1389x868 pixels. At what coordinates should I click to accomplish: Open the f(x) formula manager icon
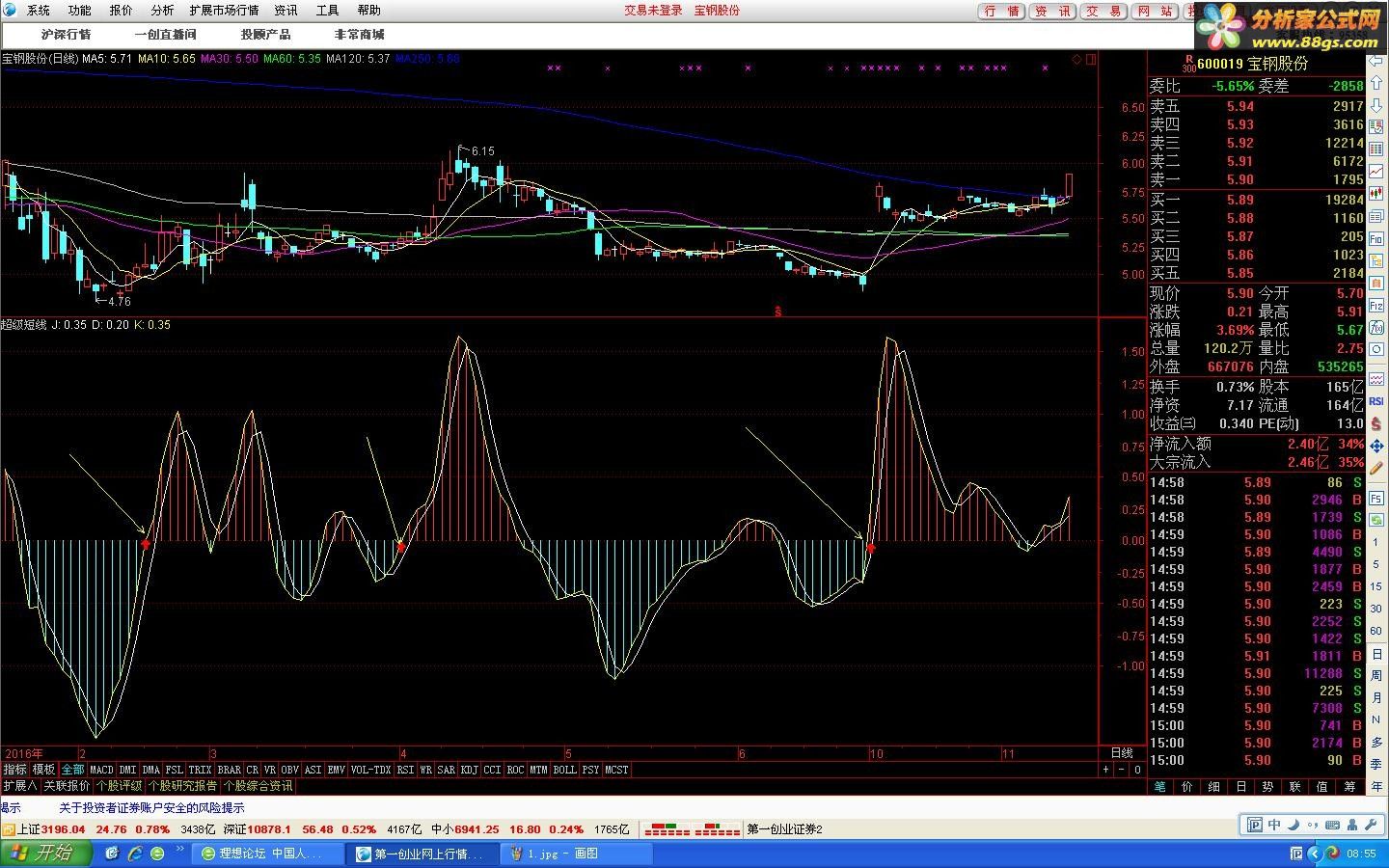pyautogui.click(x=1376, y=327)
